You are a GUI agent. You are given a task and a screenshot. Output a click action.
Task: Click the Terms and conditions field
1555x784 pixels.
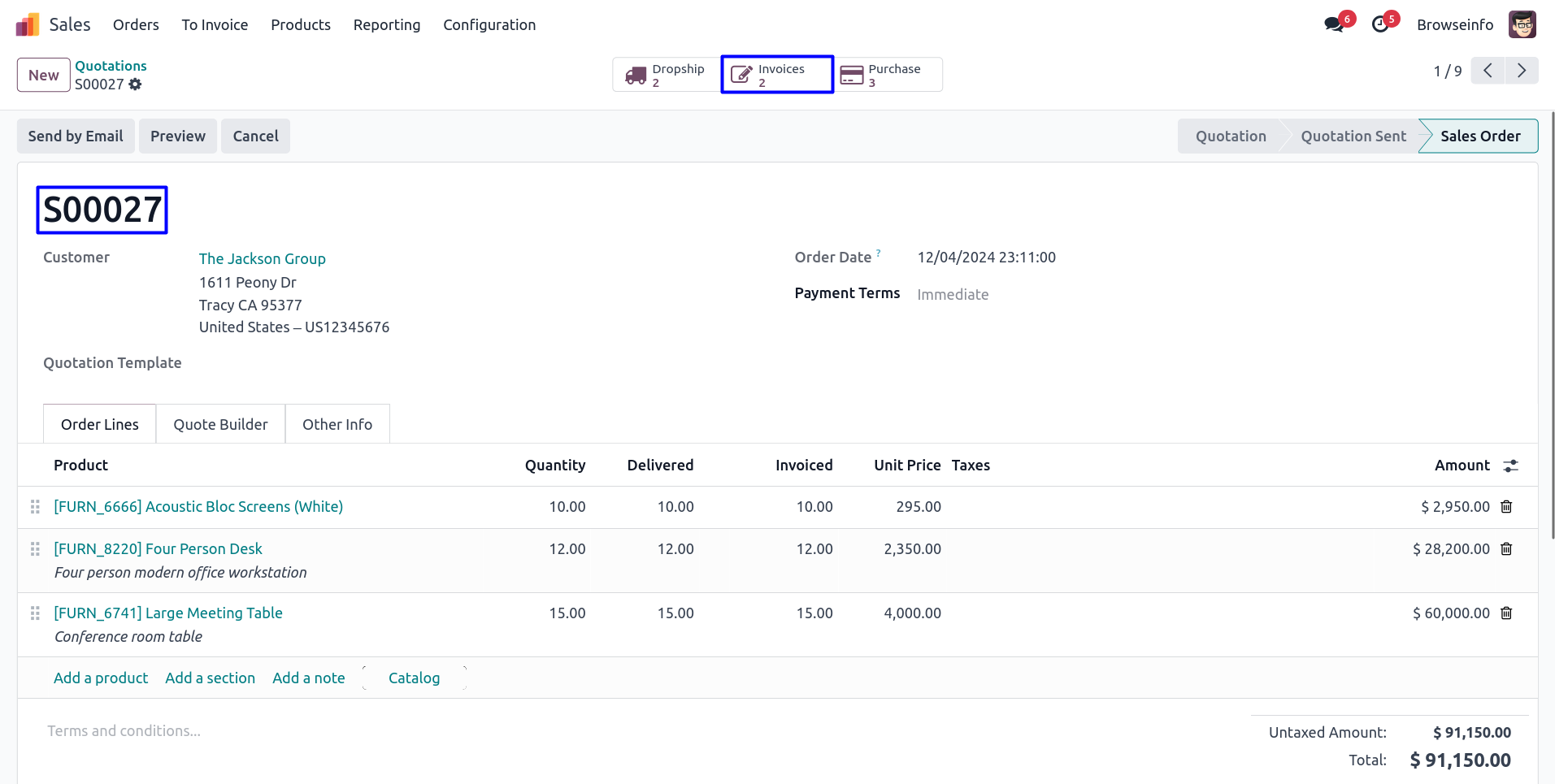124,731
